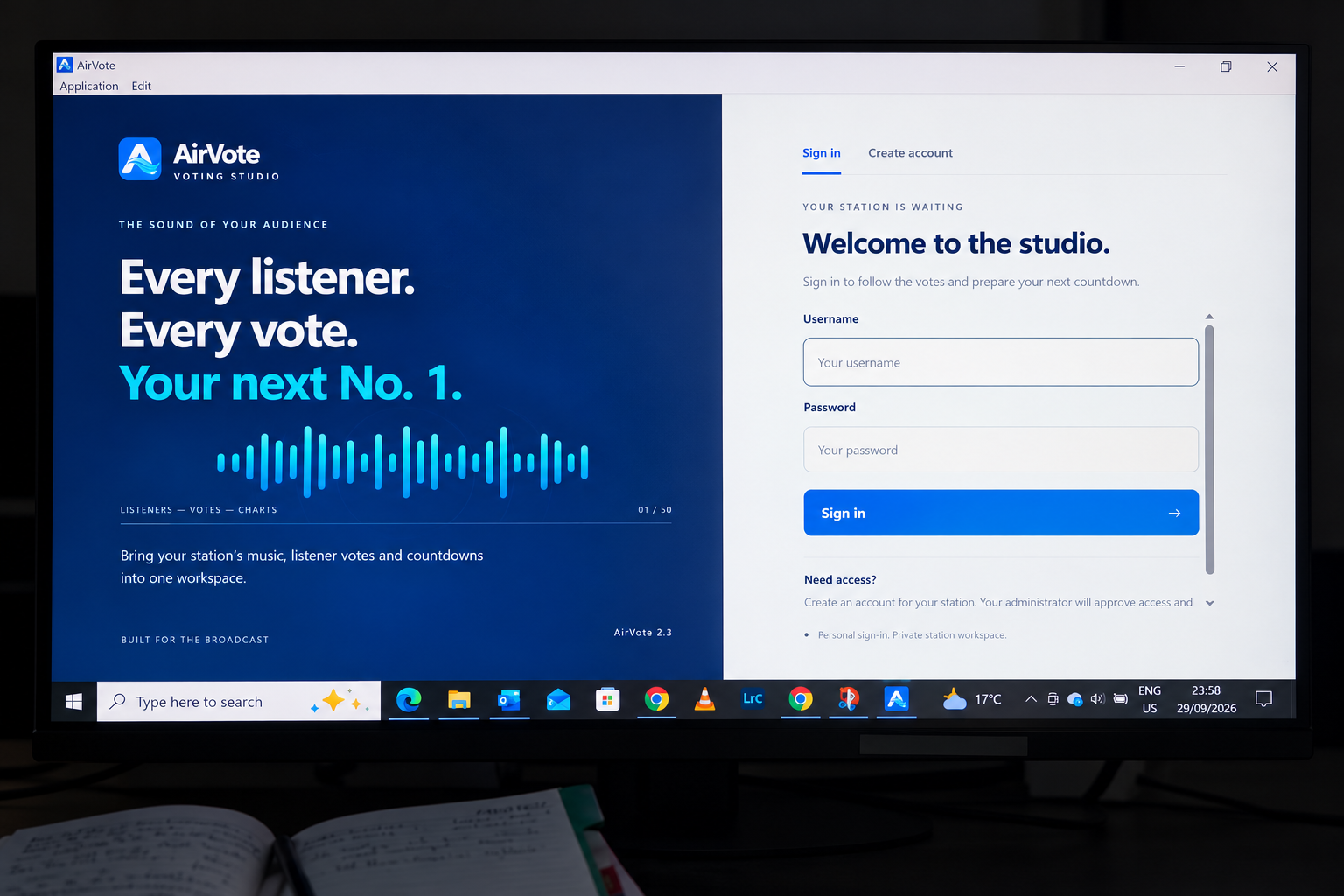This screenshot has height=896, width=1344.
Task: Click the 'BUILT FOR THE BROADCAST' text
Action: 194,640
